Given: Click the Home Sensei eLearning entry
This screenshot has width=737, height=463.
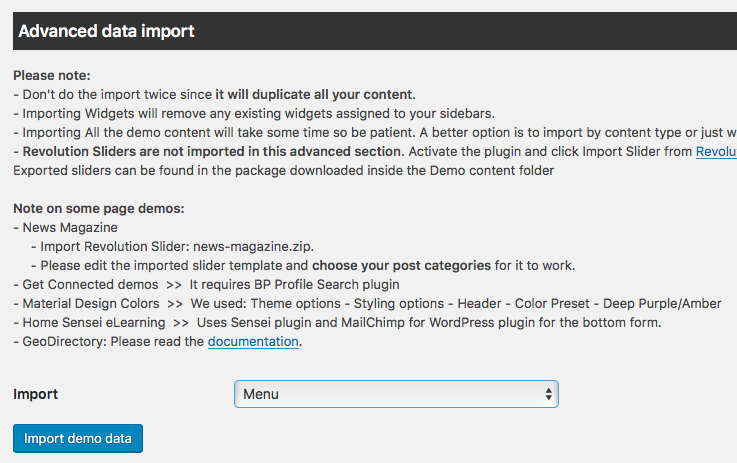Looking at the screenshot, I should 94,322.
